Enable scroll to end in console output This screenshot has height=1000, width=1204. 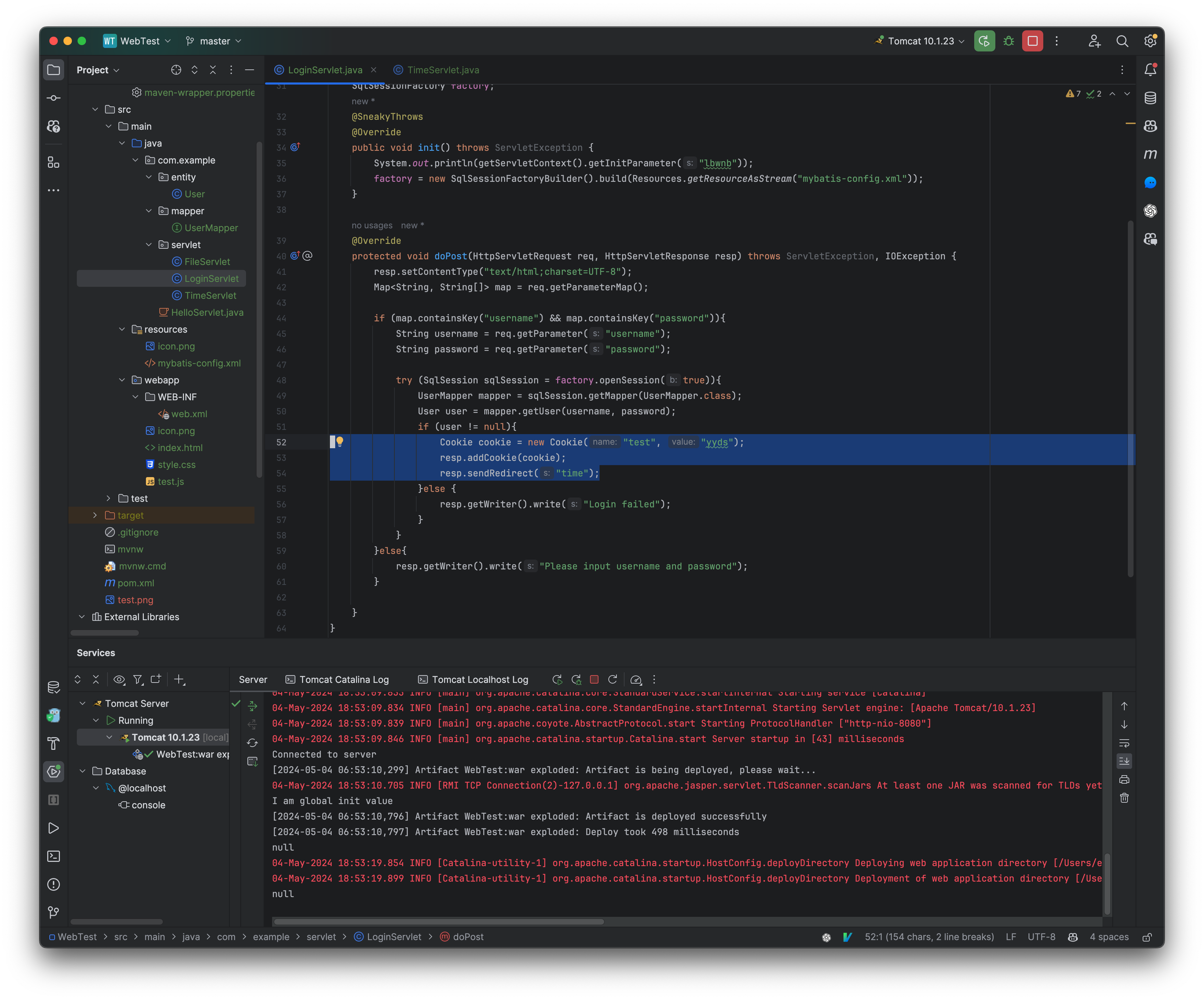[x=1124, y=761]
